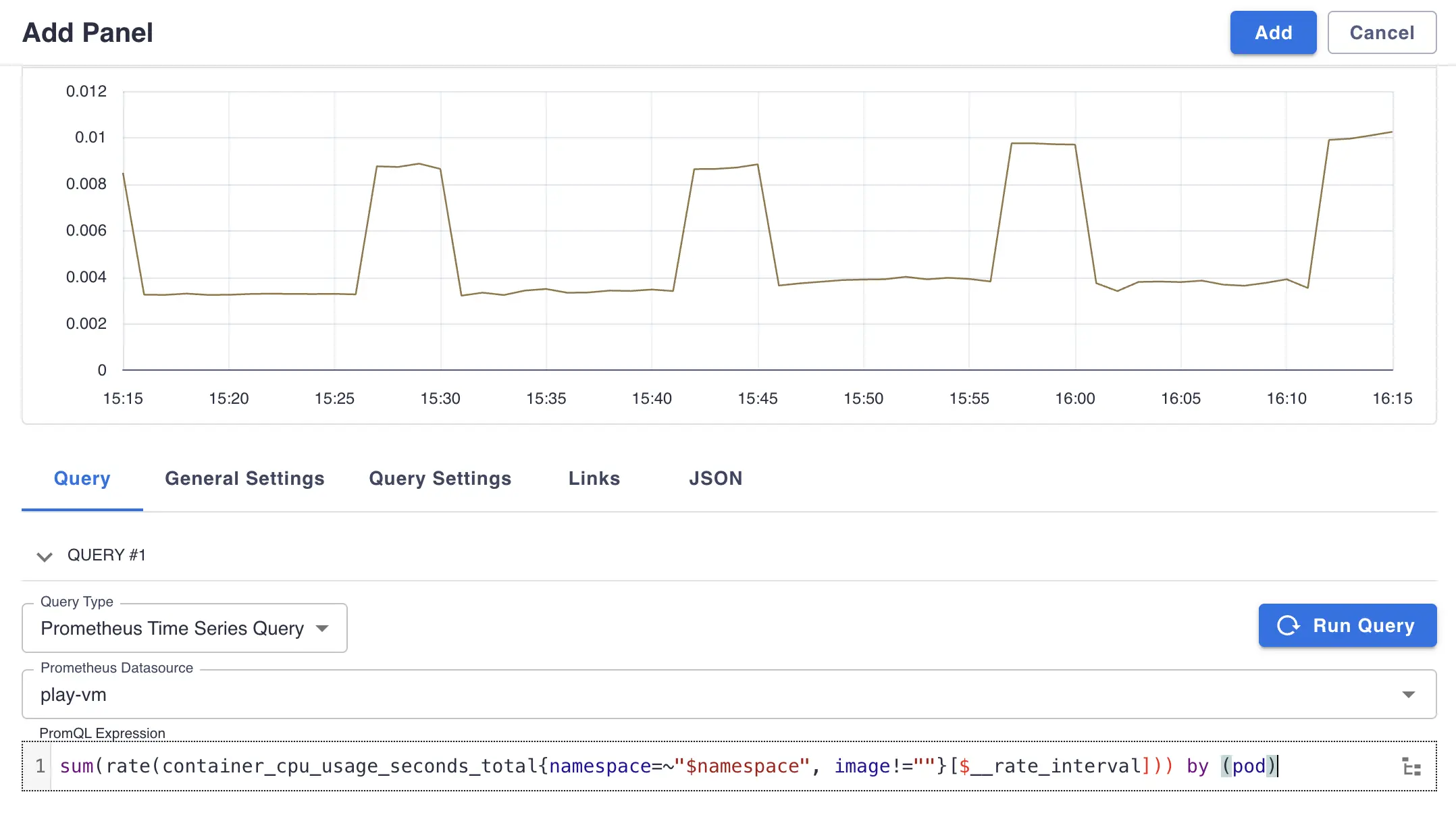Click the 15:45 x-axis time label

point(757,398)
